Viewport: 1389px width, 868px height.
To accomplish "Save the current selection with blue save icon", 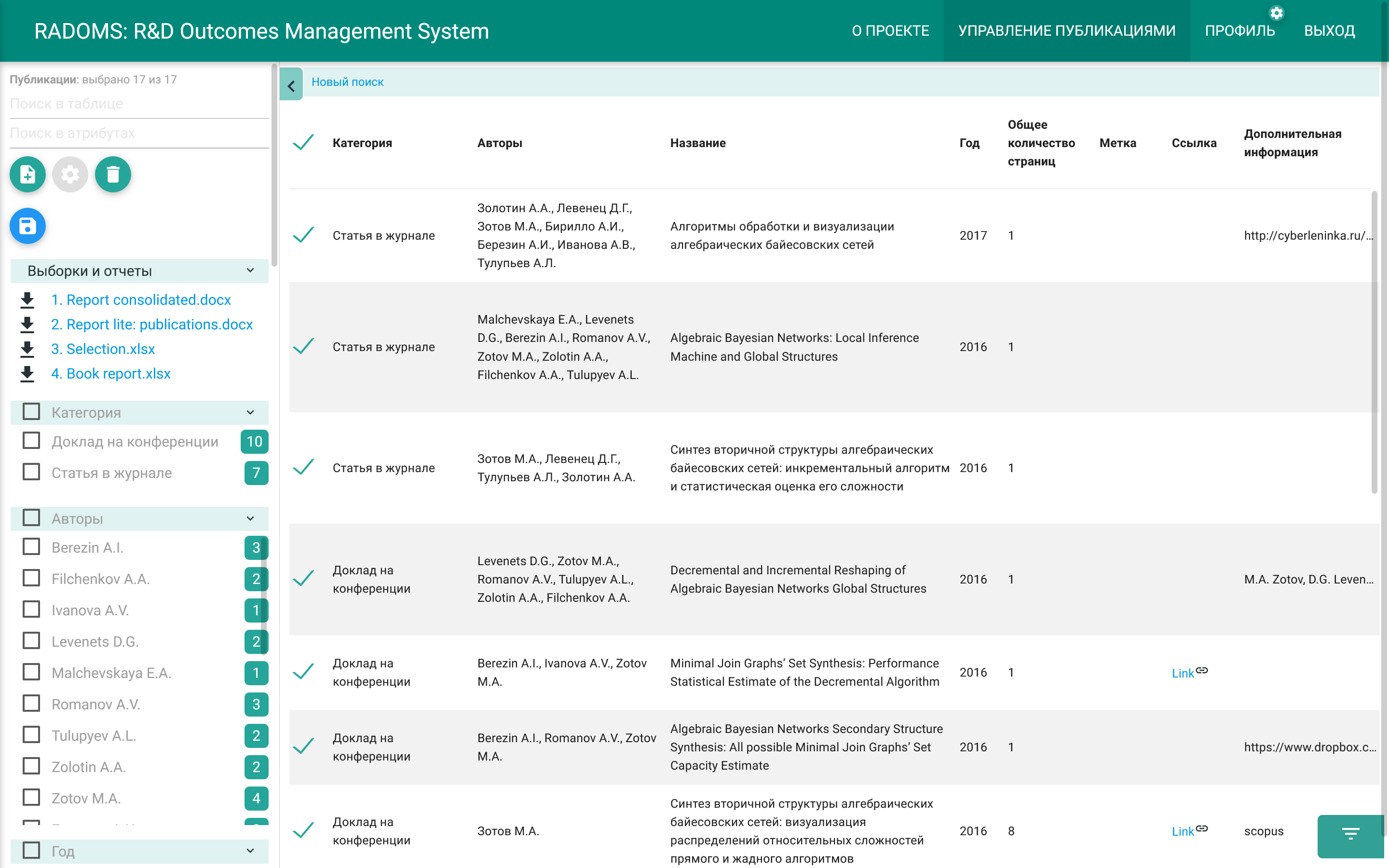I will click(27, 226).
